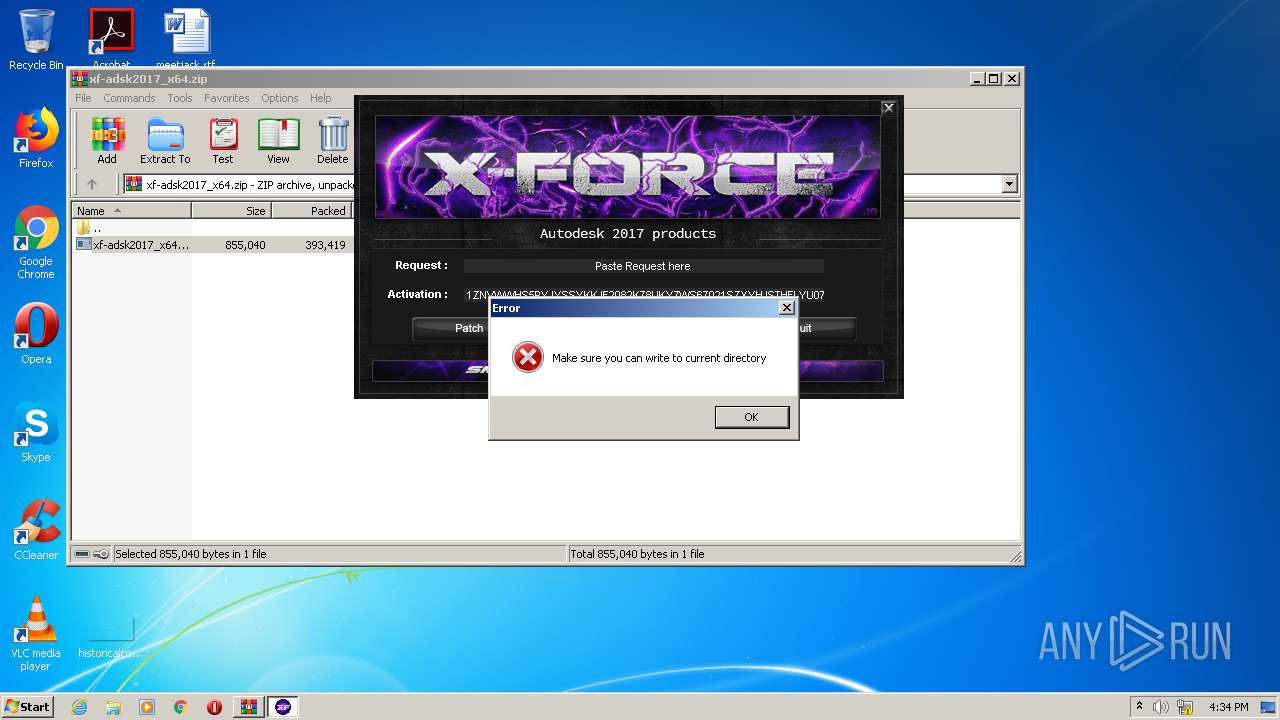Open the Commands menu
Screen dimensions: 1280x720
pyautogui.click(x=129, y=98)
